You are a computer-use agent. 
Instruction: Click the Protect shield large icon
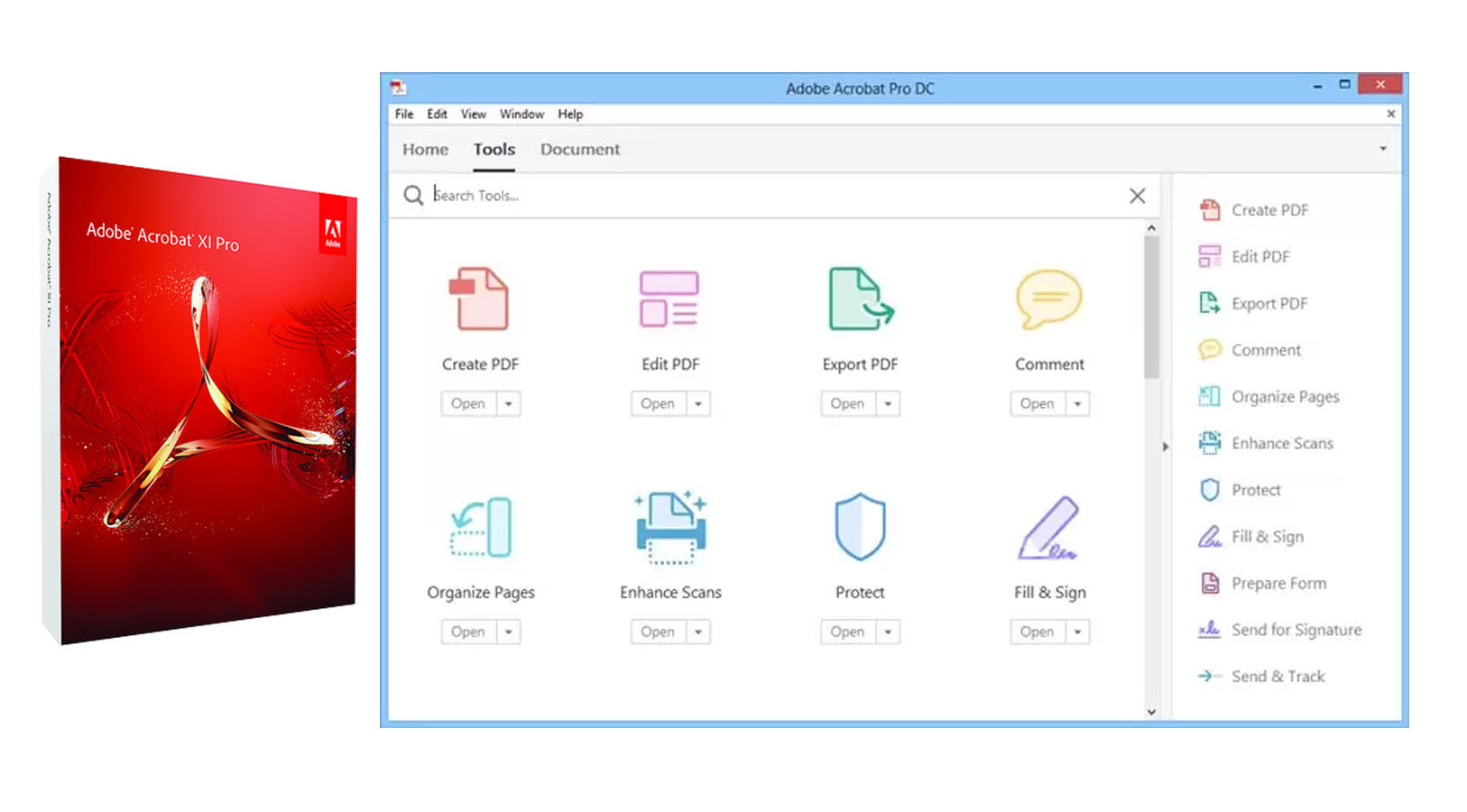pos(860,527)
